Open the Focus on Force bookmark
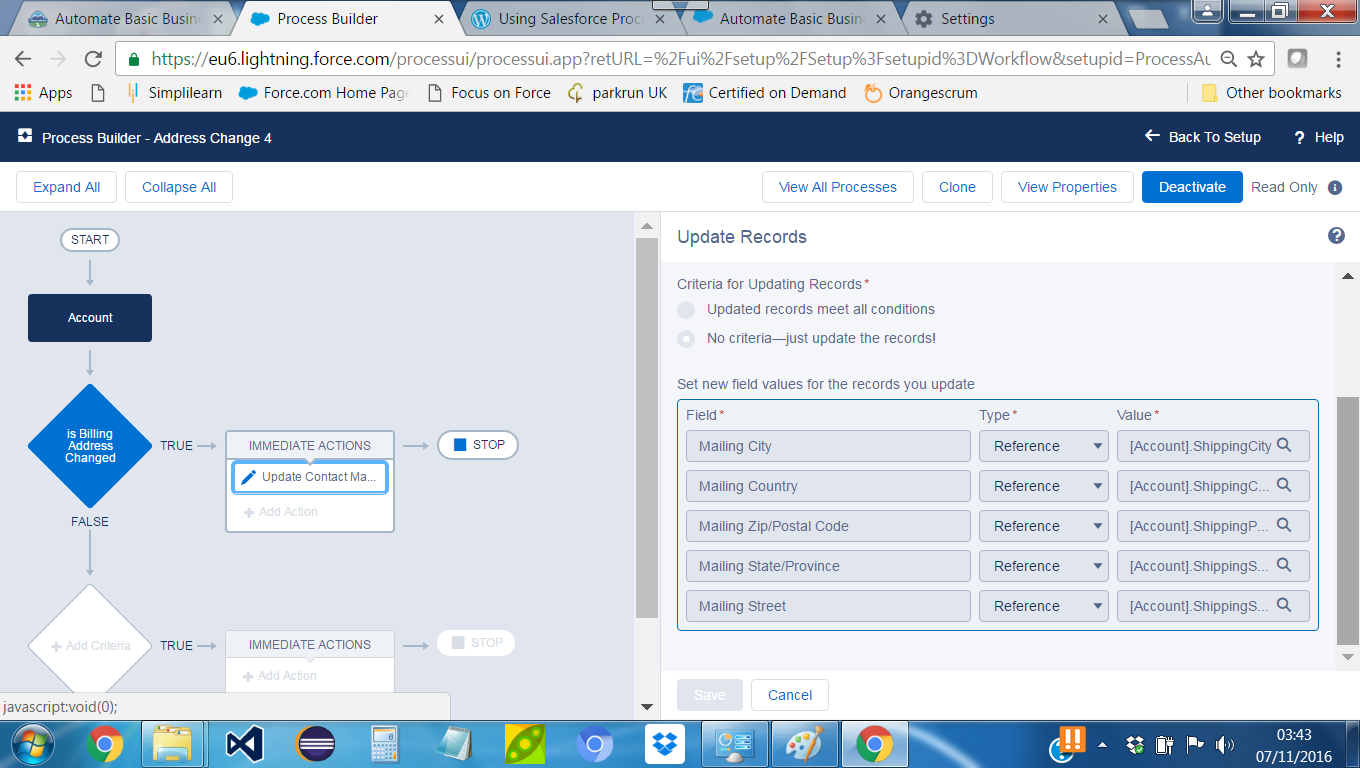The height and width of the screenshot is (768, 1360). point(489,93)
